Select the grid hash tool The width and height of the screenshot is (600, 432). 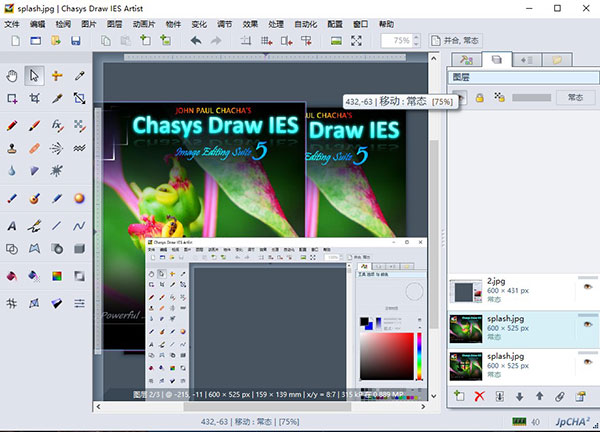pyautogui.click(x=12, y=303)
